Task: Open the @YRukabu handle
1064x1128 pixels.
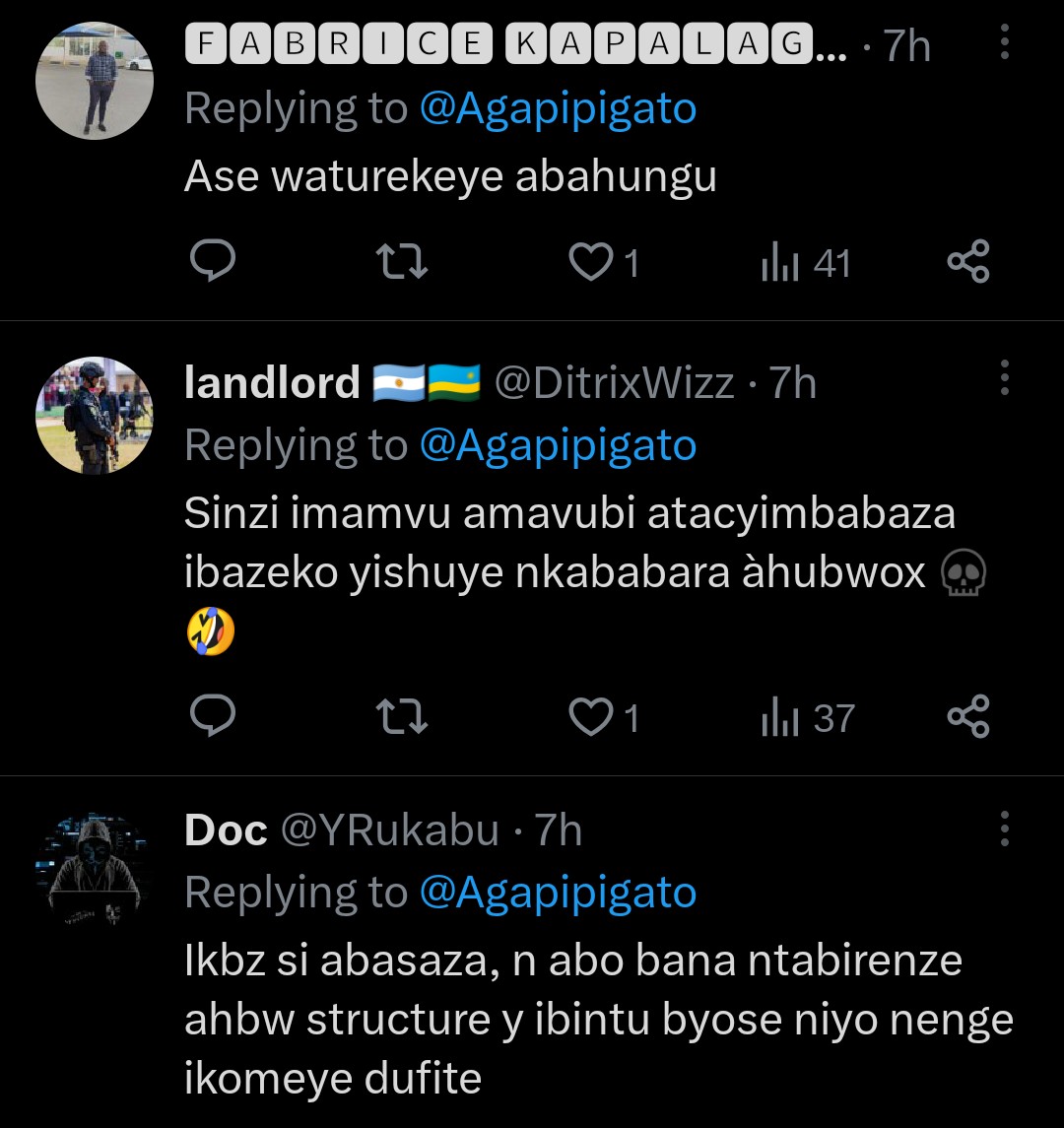Action: point(390,831)
